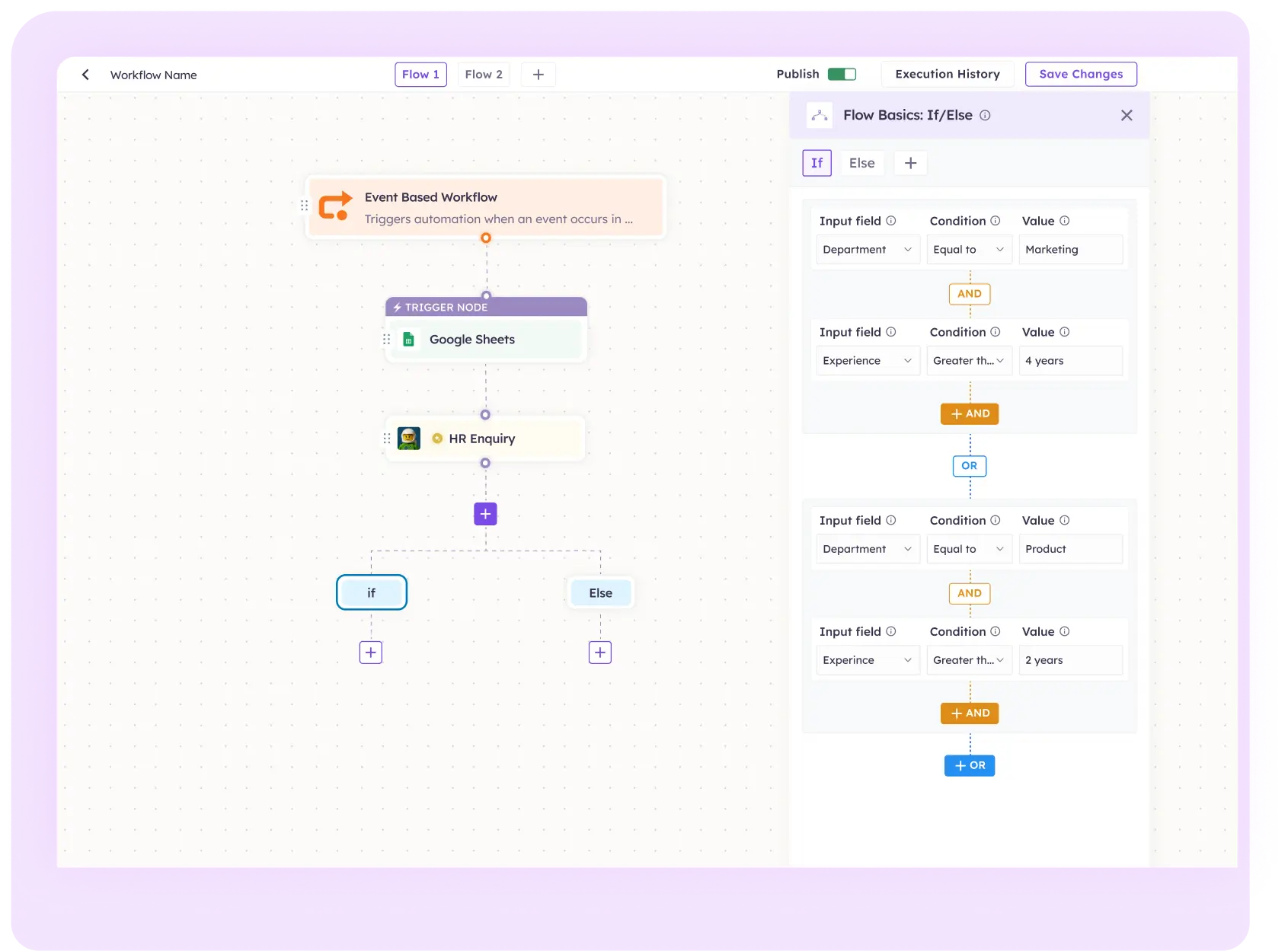This screenshot has height=951, width=1288.
Task: Add a step under the Else branch
Action: 600,653
